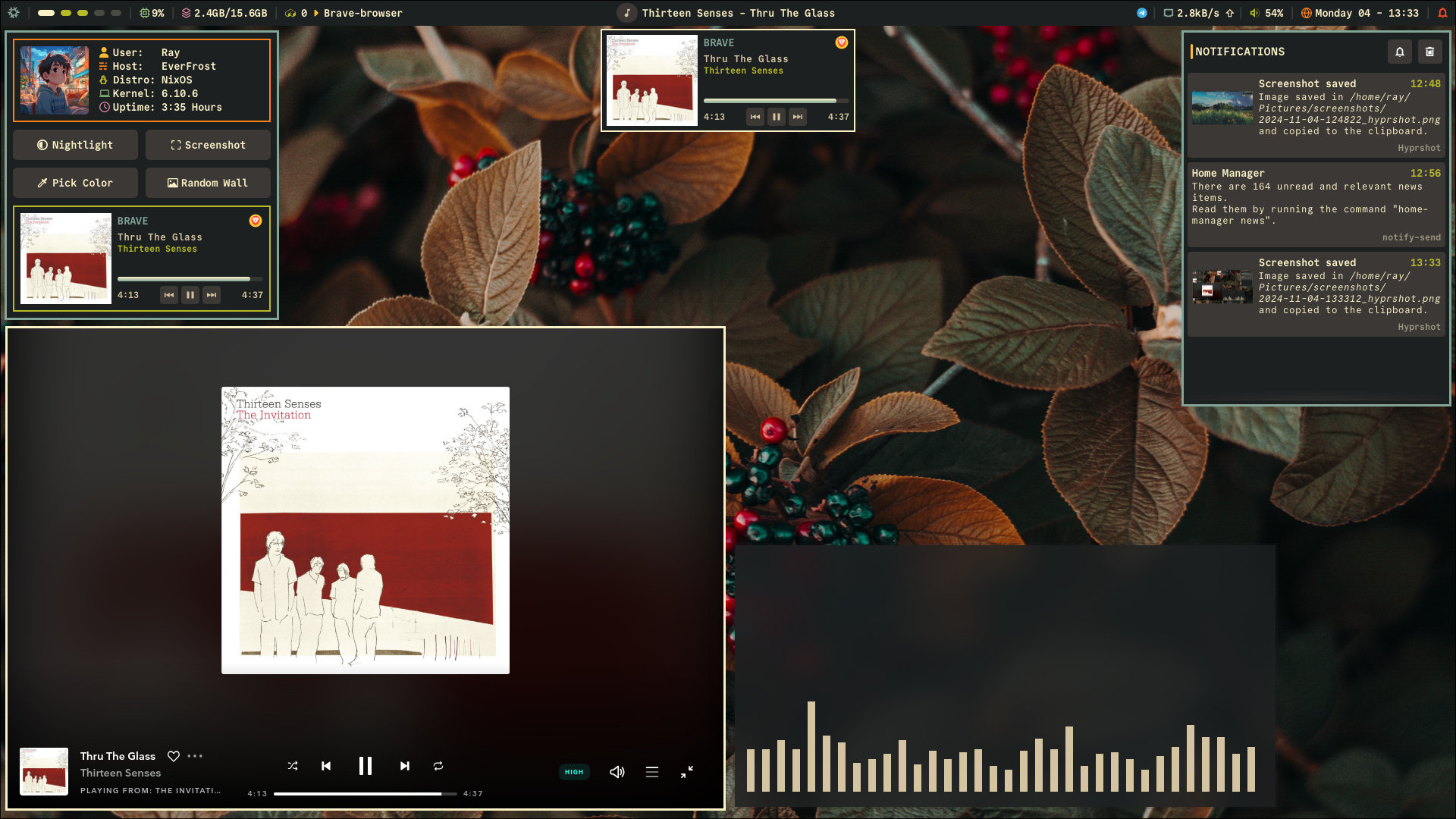1456x819 pixels.
Task: Go to previous track in large player
Action: 326,766
